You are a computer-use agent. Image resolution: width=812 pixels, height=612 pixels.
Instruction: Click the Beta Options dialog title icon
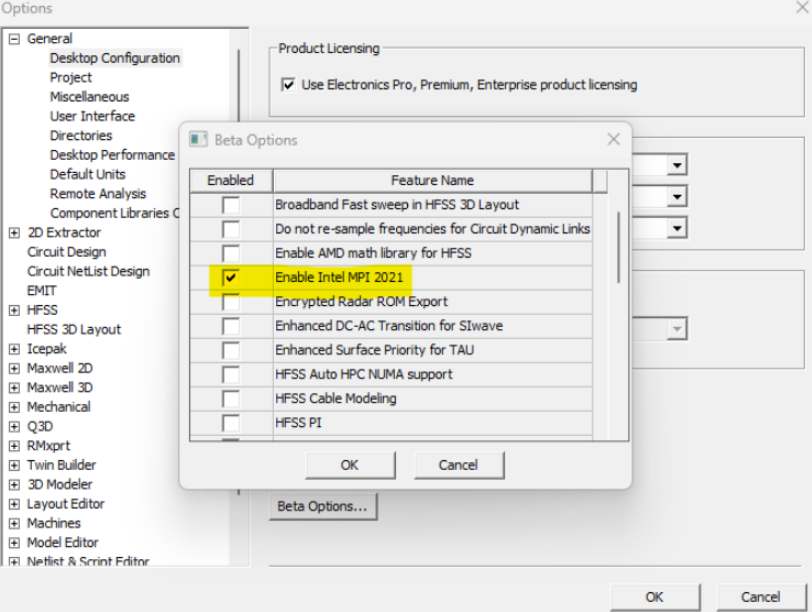coord(199,140)
